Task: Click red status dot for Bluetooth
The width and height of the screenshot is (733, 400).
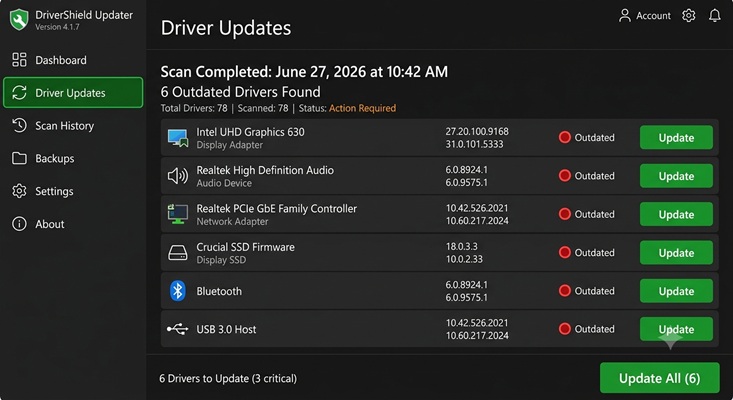Action: (x=565, y=291)
